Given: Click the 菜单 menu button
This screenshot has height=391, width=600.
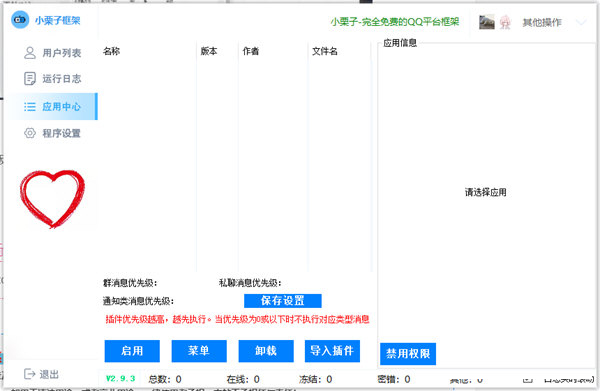Looking at the screenshot, I should (x=199, y=351).
